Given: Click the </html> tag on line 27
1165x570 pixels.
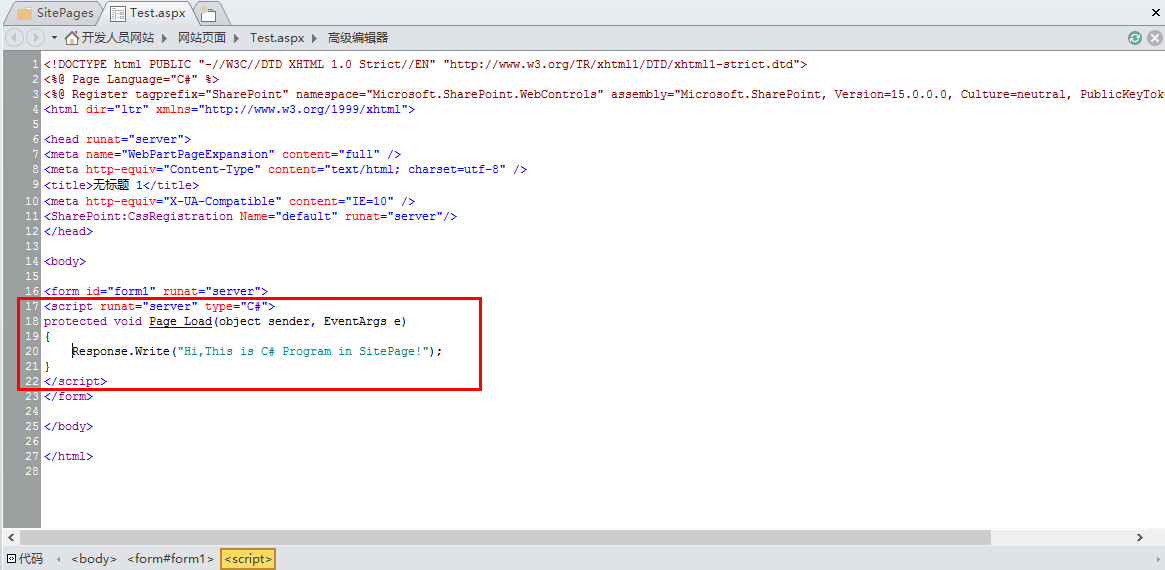Looking at the screenshot, I should tap(68, 457).
